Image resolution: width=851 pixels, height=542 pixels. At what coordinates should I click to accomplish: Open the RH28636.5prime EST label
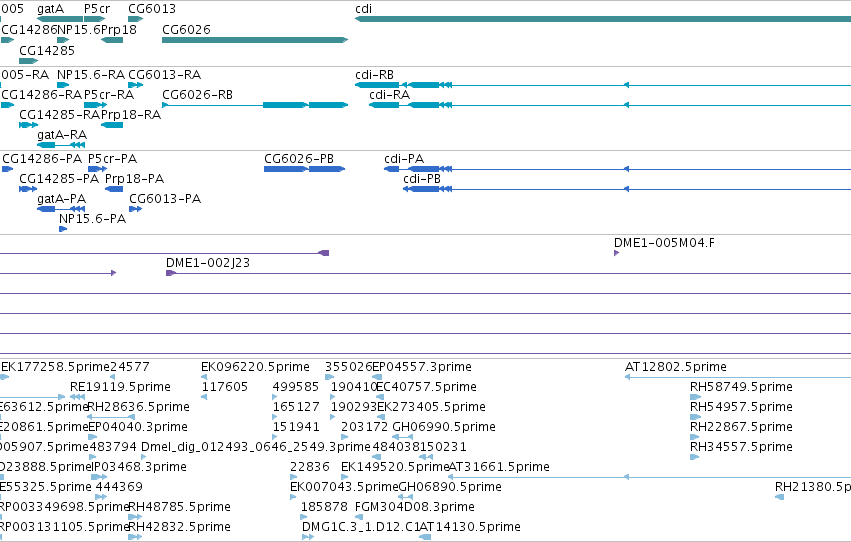click(x=138, y=407)
